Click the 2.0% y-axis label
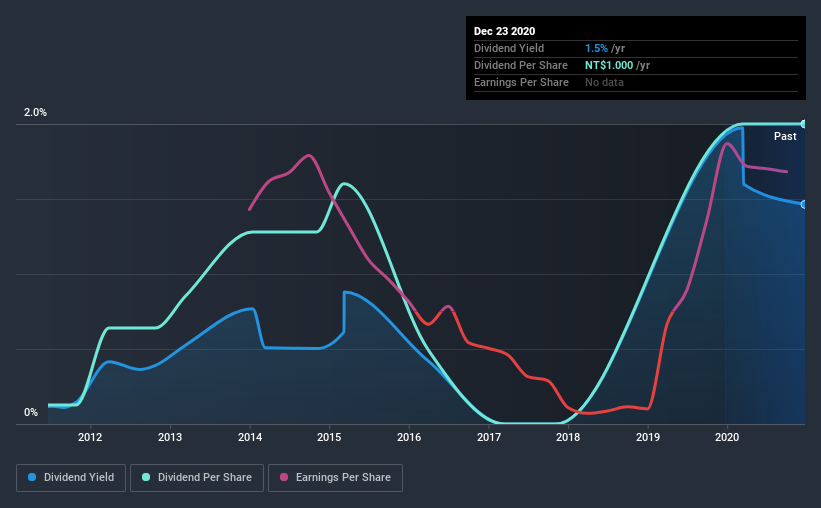This screenshot has width=821, height=508. pyautogui.click(x=35, y=113)
